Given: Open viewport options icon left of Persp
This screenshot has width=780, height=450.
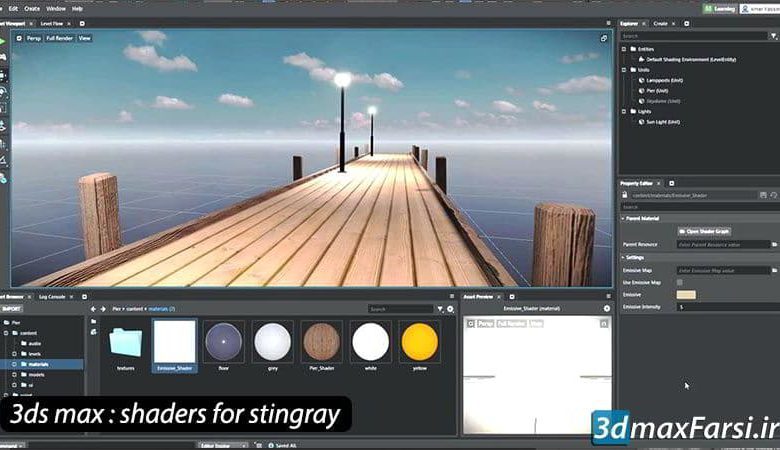Looking at the screenshot, I should 19,38.
